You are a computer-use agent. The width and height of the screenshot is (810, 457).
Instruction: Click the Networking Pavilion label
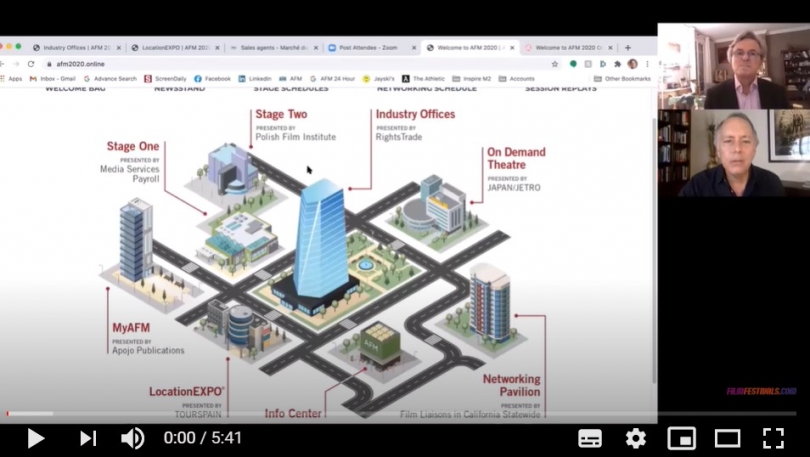511,385
